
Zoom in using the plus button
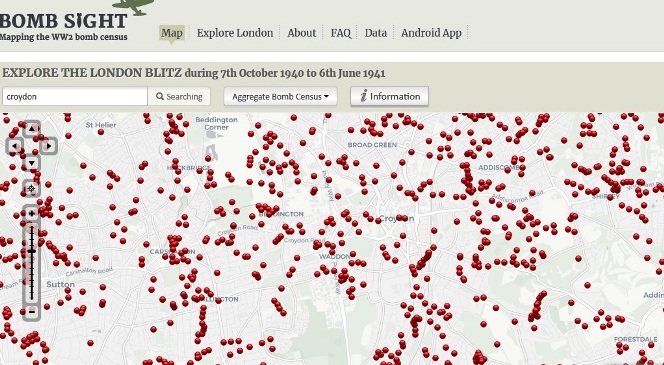[x=32, y=213]
